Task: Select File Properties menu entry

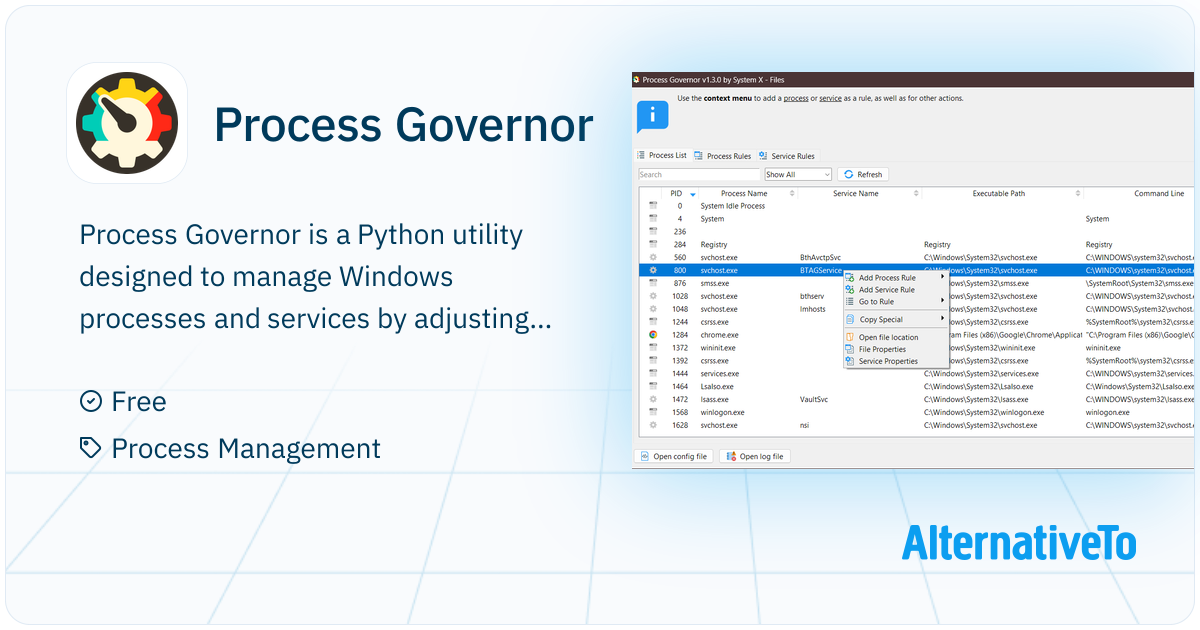Action: pos(895,349)
